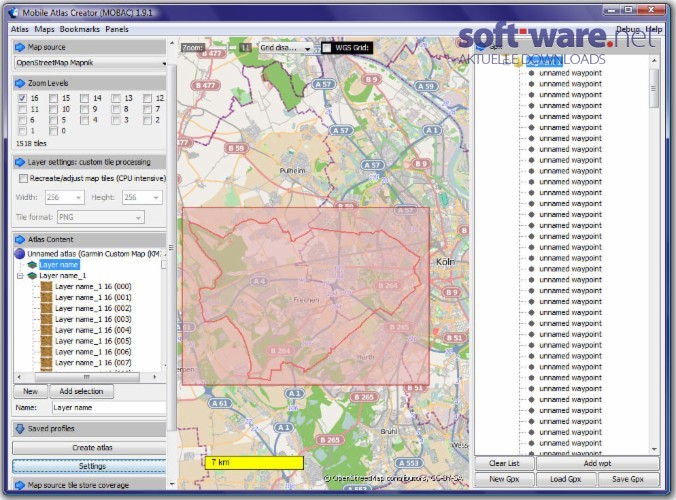Click the layer icon beside Layer name_1
The image size is (676, 500).
[x=32, y=275]
